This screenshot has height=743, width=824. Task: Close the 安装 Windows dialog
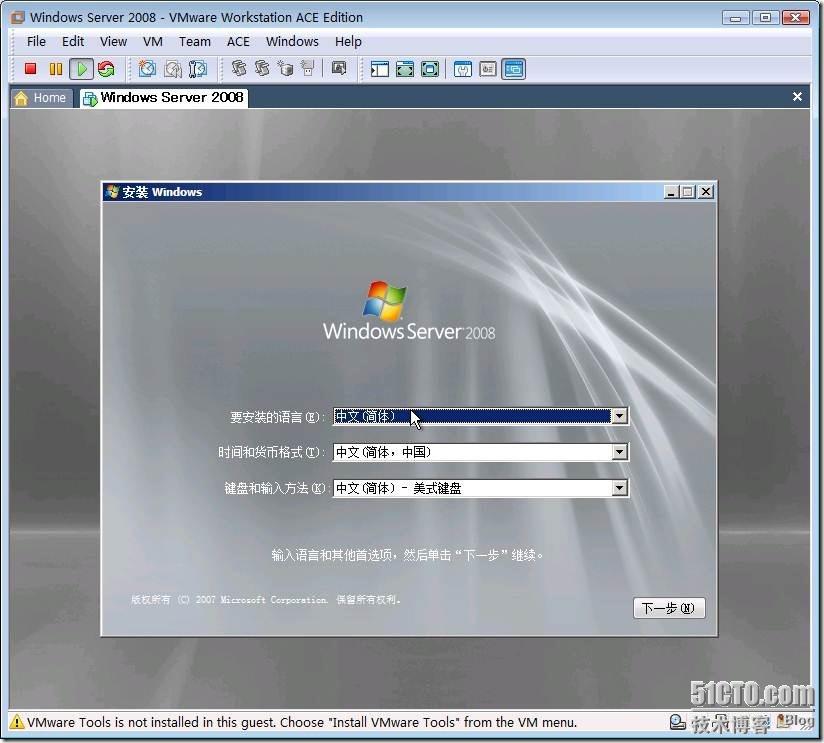[x=706, y=192]
